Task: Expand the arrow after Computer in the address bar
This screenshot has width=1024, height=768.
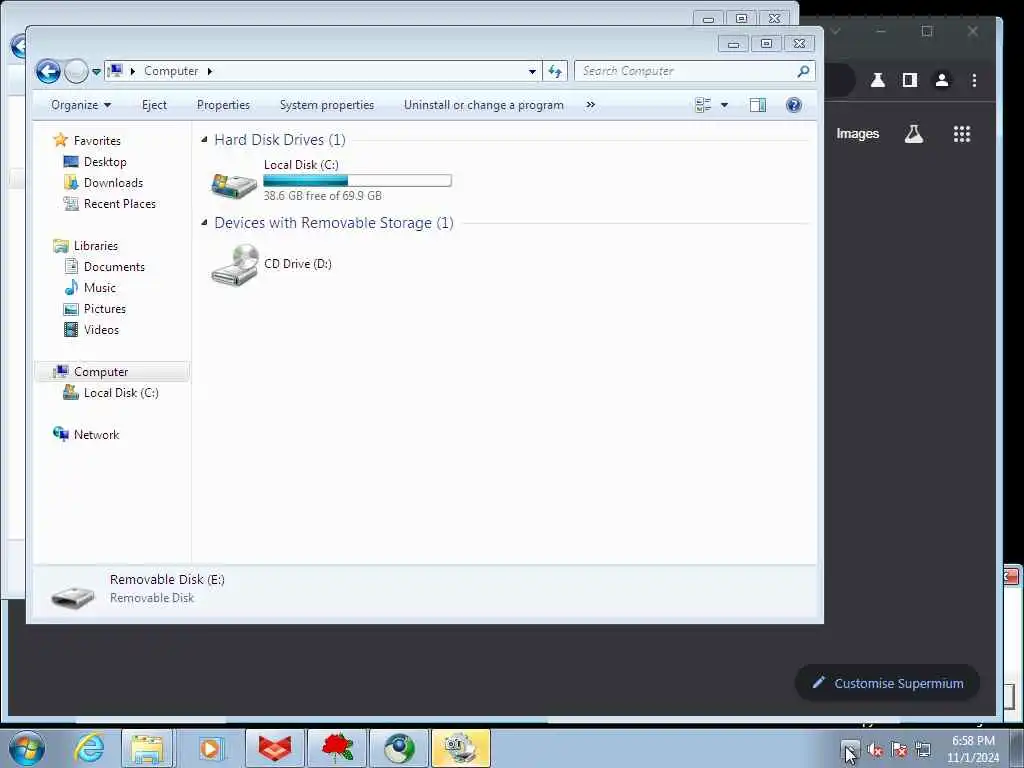Action: tap(210, 71)
